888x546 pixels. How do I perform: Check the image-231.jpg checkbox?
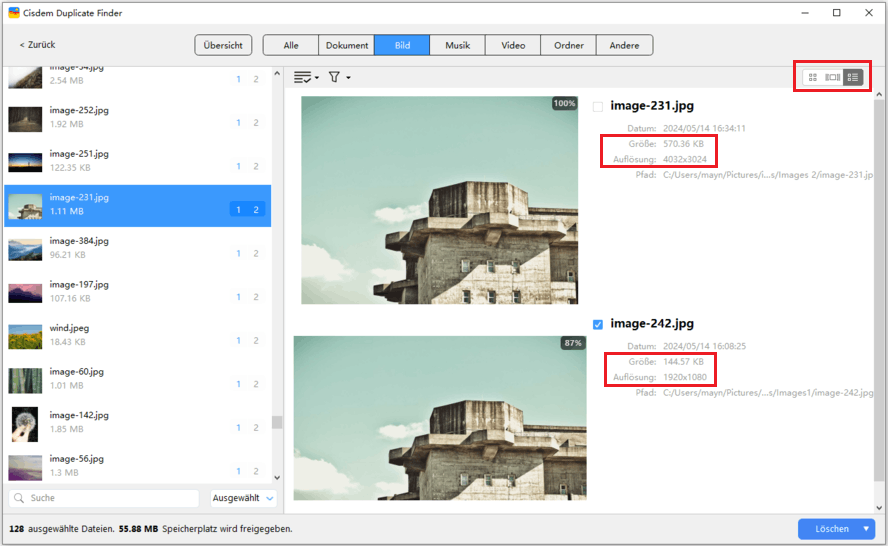point(597,106)
